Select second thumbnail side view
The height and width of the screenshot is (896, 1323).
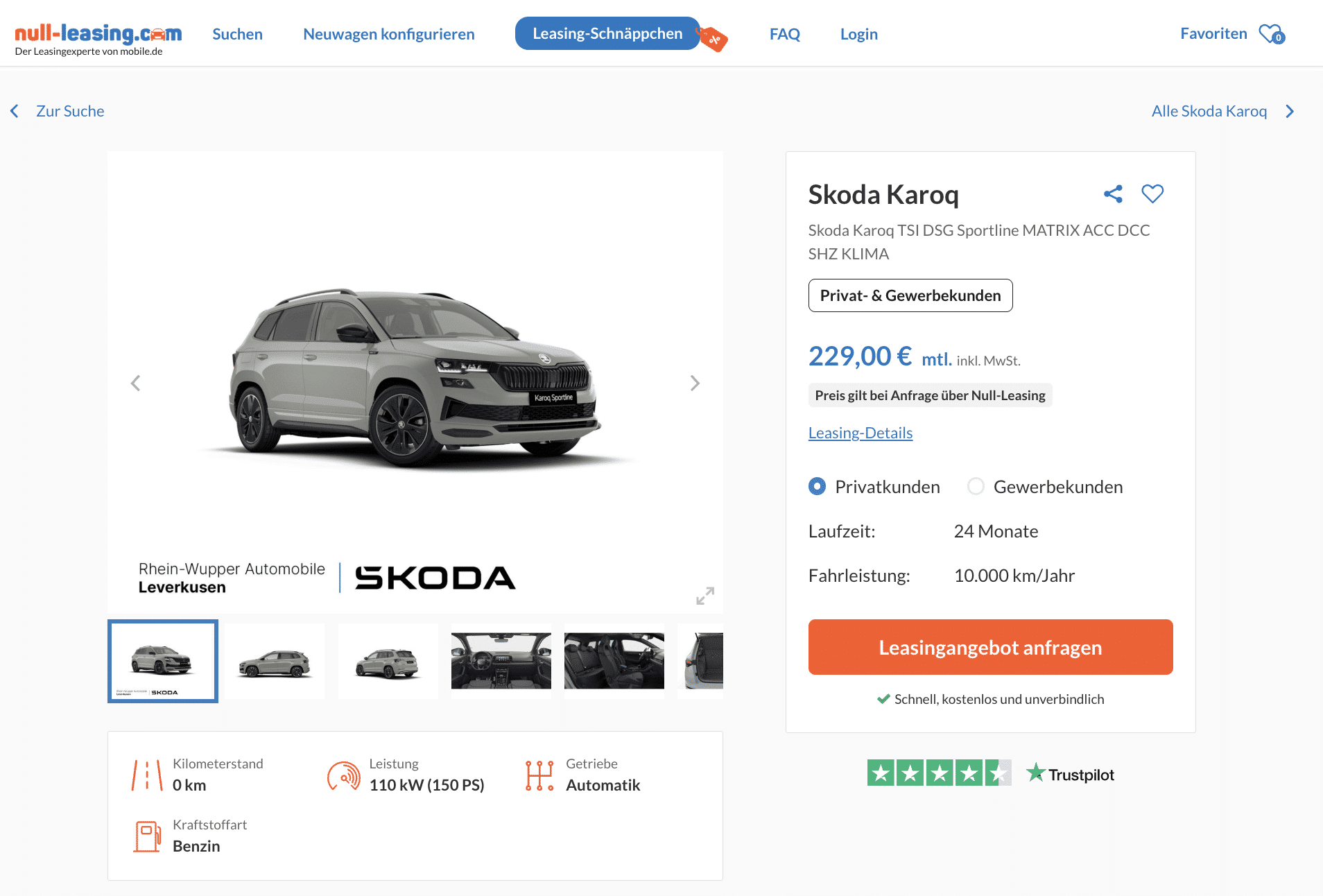click(x=275, y=661)
